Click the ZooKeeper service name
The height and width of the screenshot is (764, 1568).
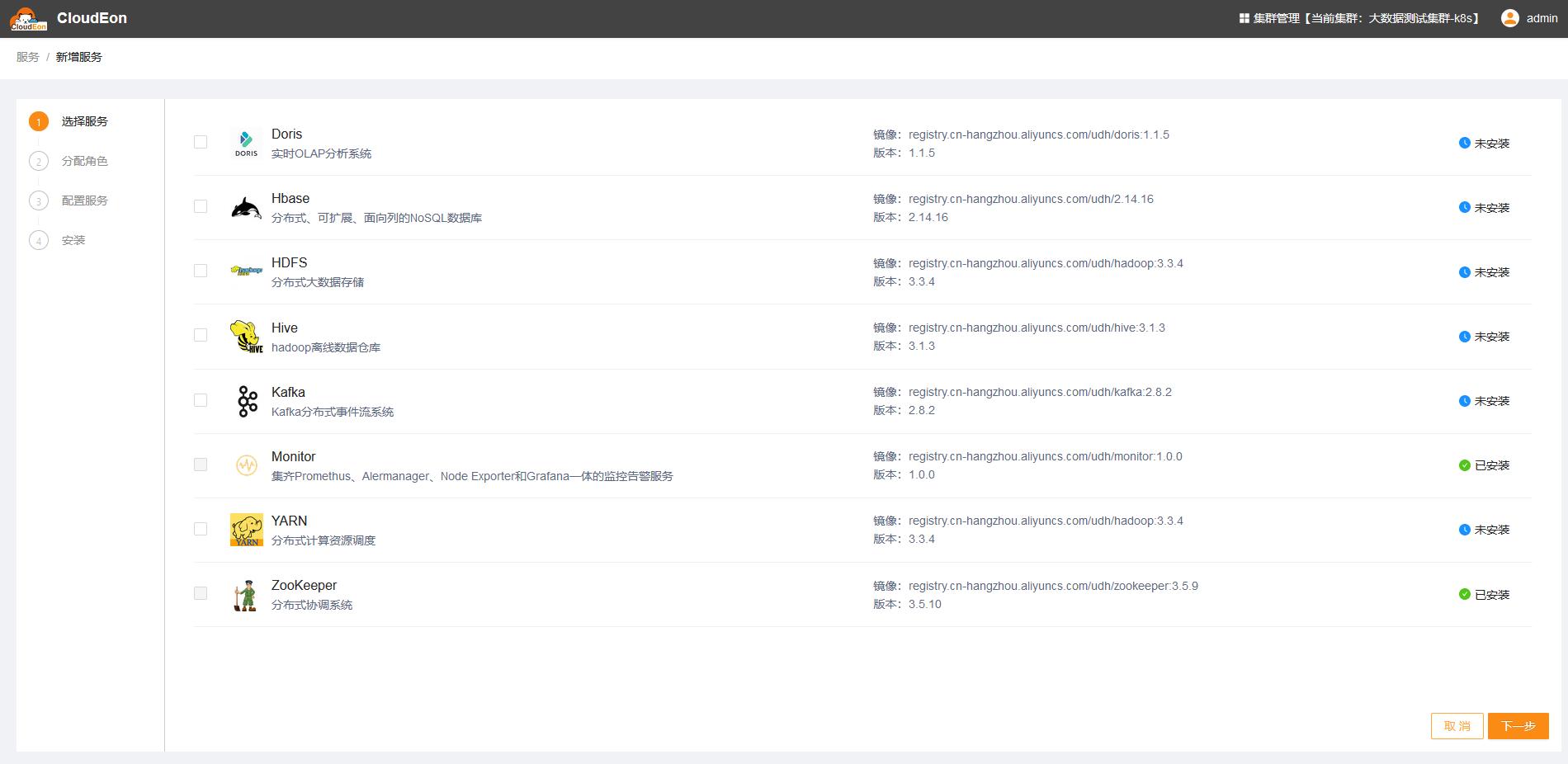coord(304,585)
